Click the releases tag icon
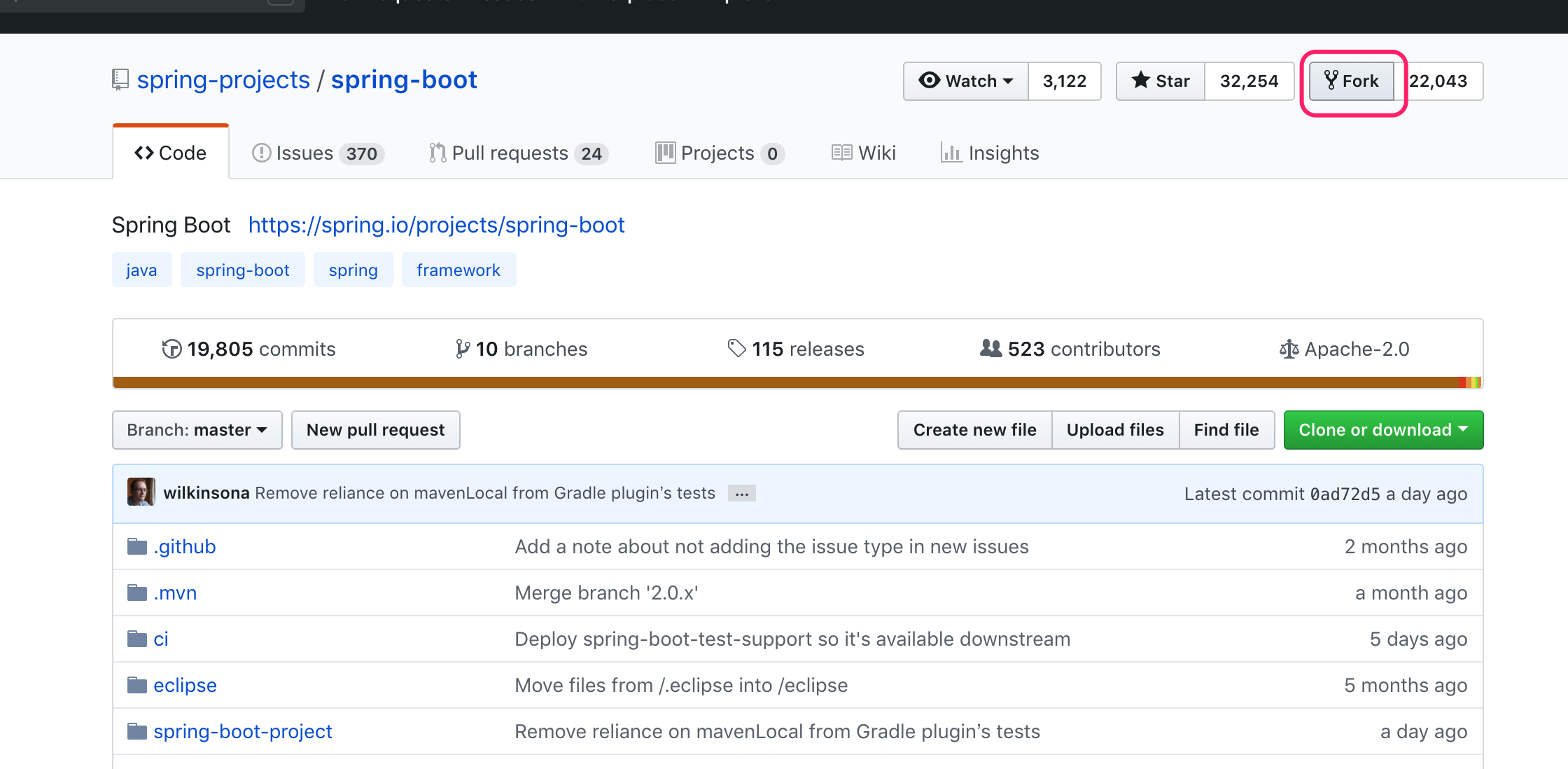The image size is (1568, 769). point(736,348)
